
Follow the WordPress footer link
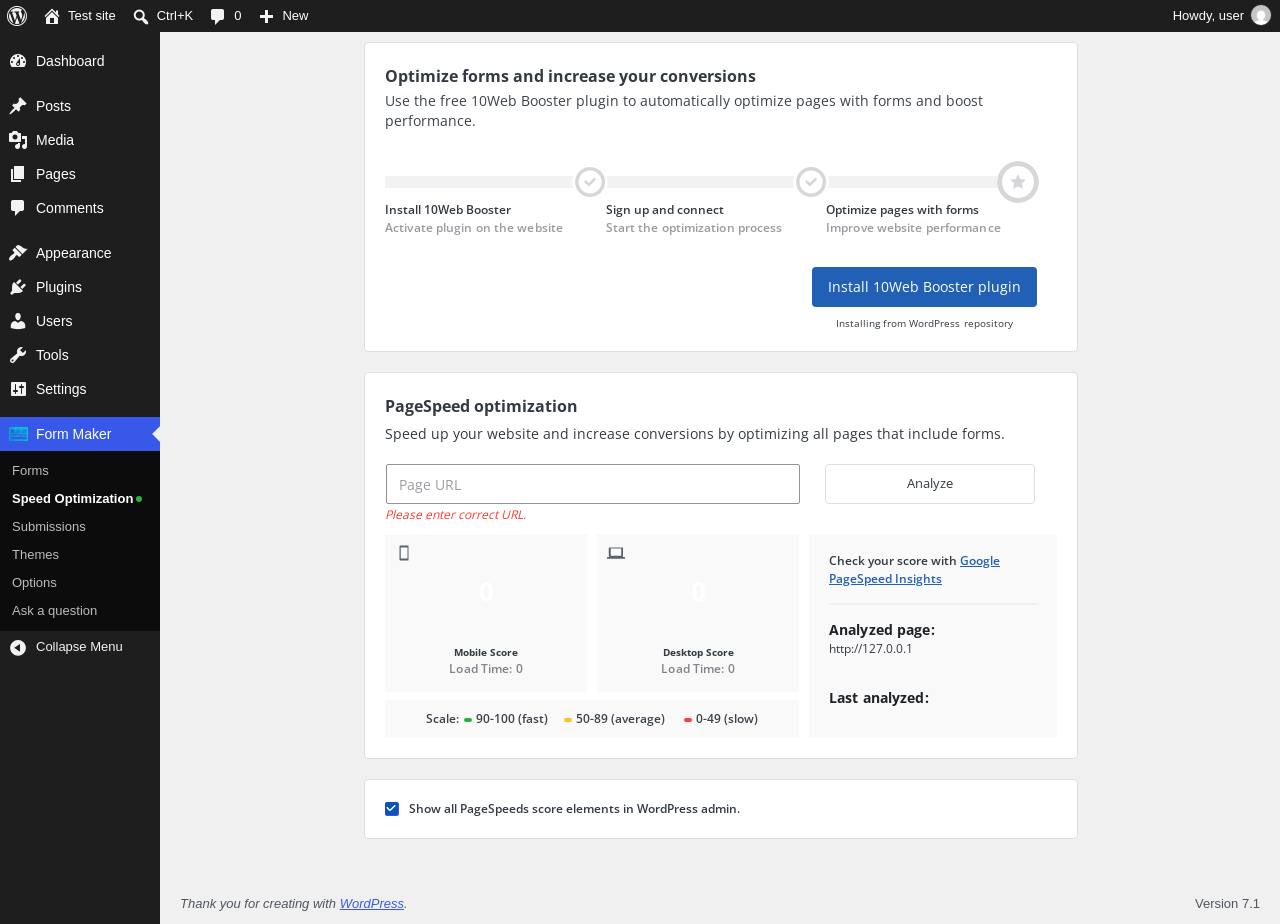[x=372, y=903]
